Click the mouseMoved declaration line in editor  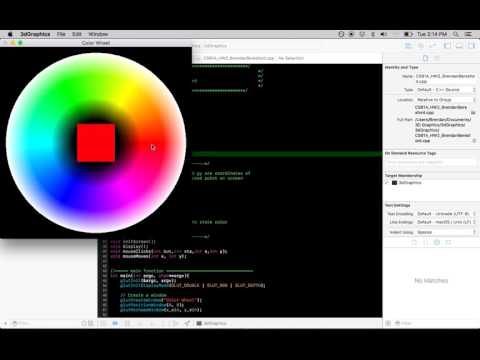coord(149,256)
